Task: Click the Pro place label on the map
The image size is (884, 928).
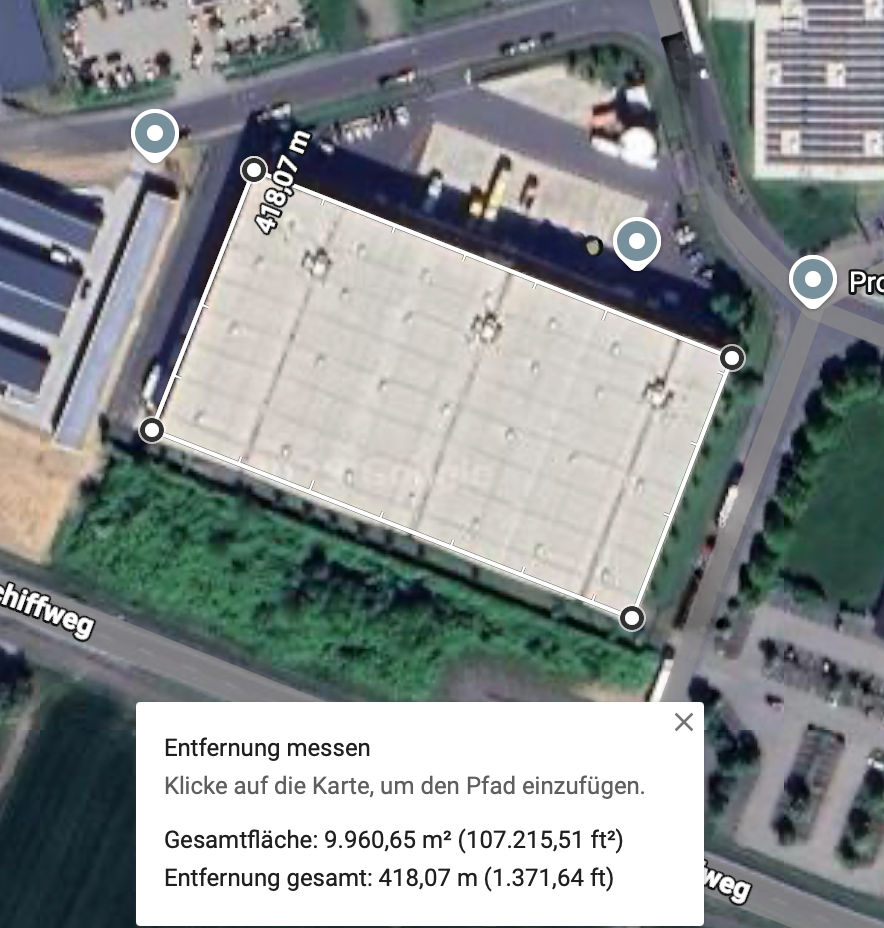Action: click(866, 282)
